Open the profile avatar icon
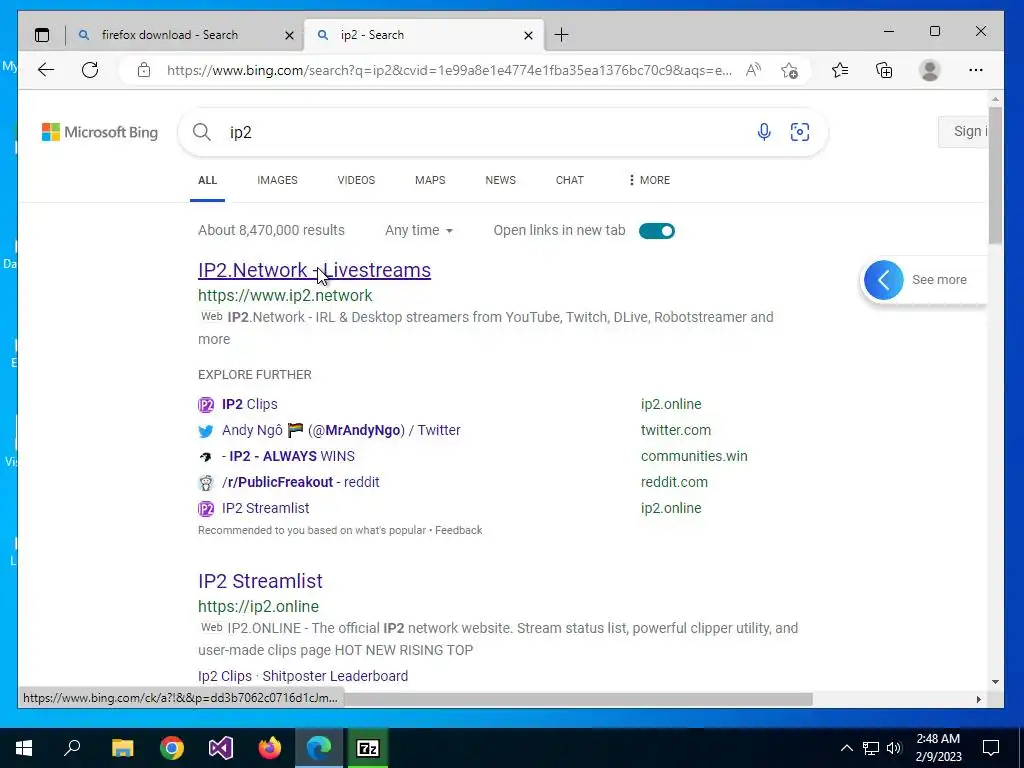Viewport: 1024px width, 768px height. [929, 70]
